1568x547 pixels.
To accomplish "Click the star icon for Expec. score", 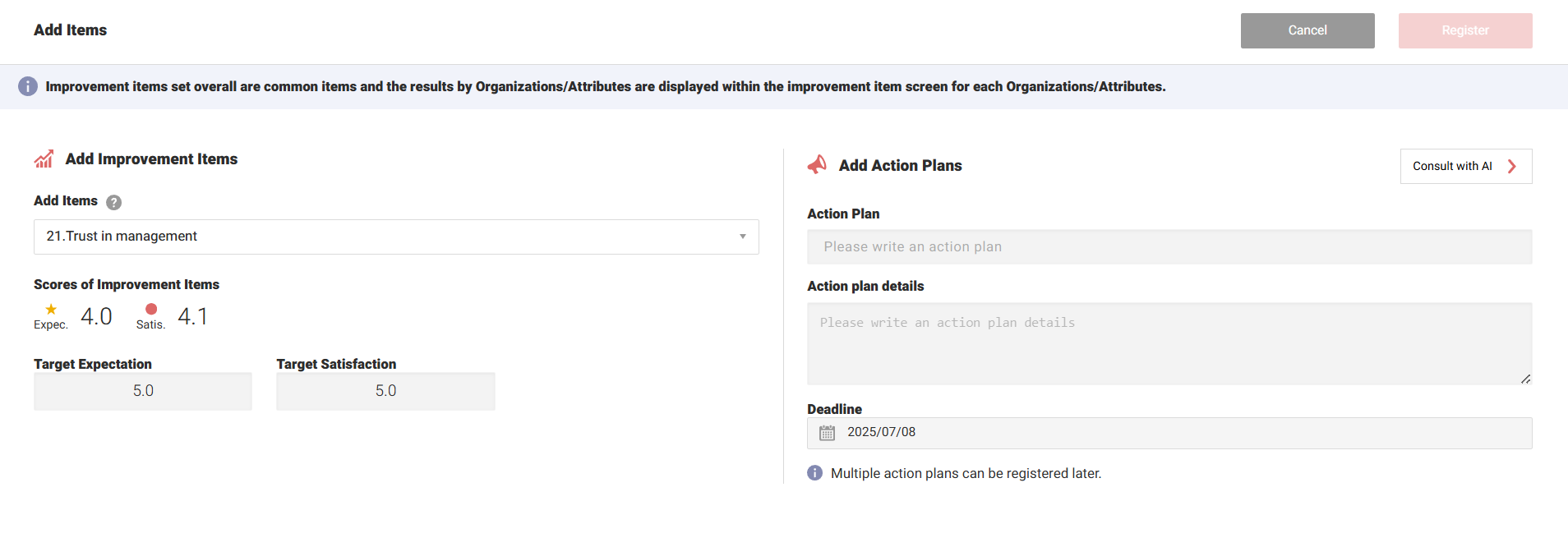I will tap(51, 310).
